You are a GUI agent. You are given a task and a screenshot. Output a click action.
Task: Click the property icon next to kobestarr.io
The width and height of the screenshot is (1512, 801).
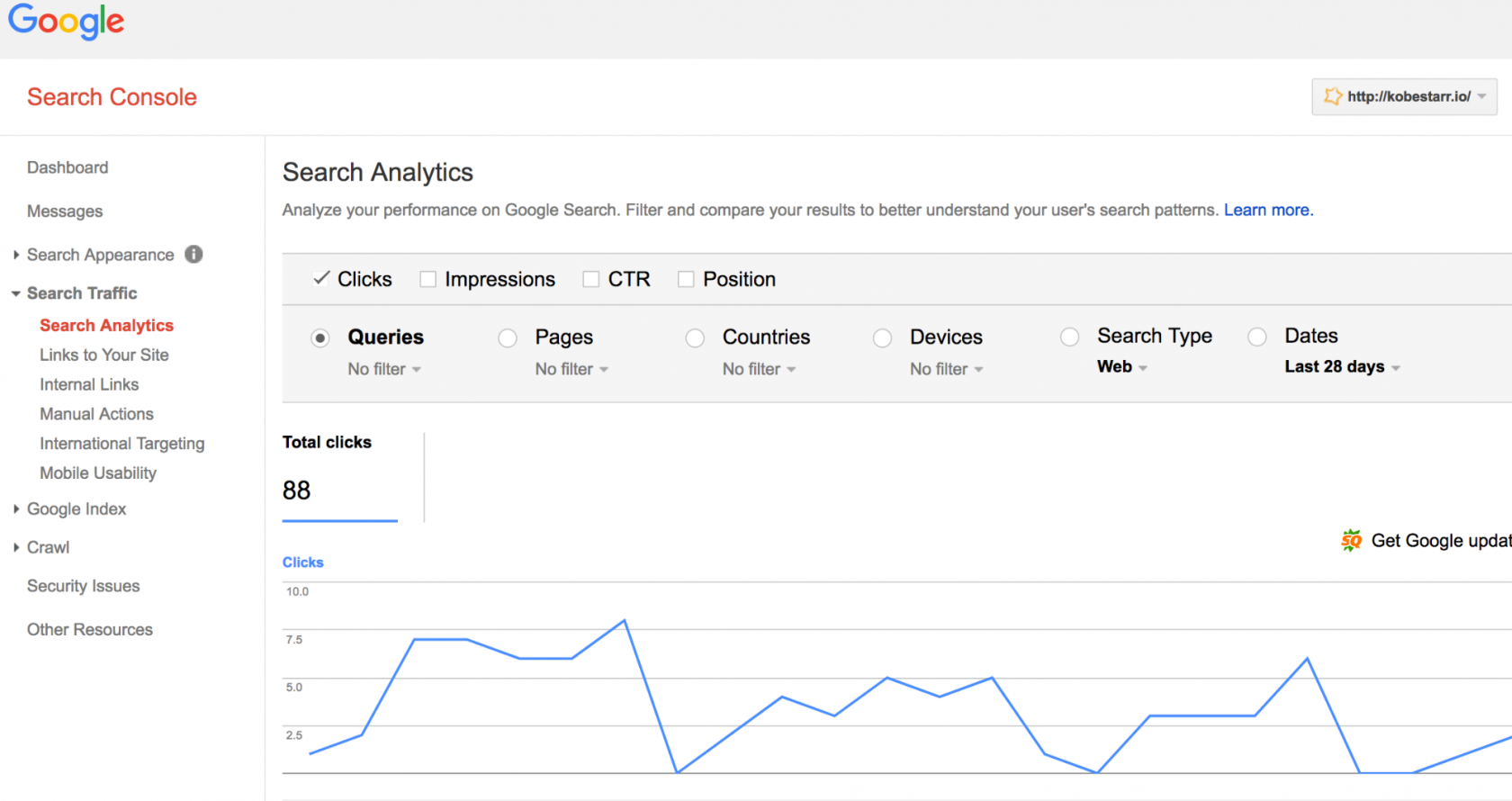[x=1333, y=96]
